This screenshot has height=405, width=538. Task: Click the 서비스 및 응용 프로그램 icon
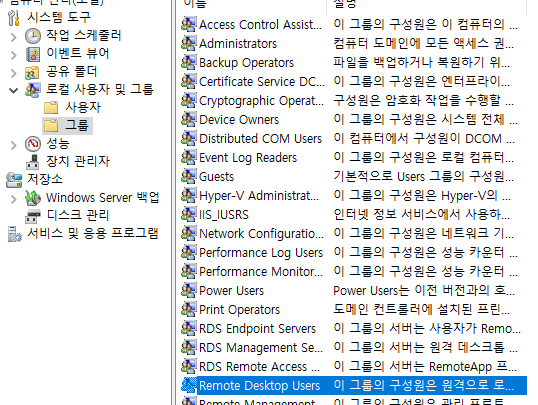click(x=14, y=234)
